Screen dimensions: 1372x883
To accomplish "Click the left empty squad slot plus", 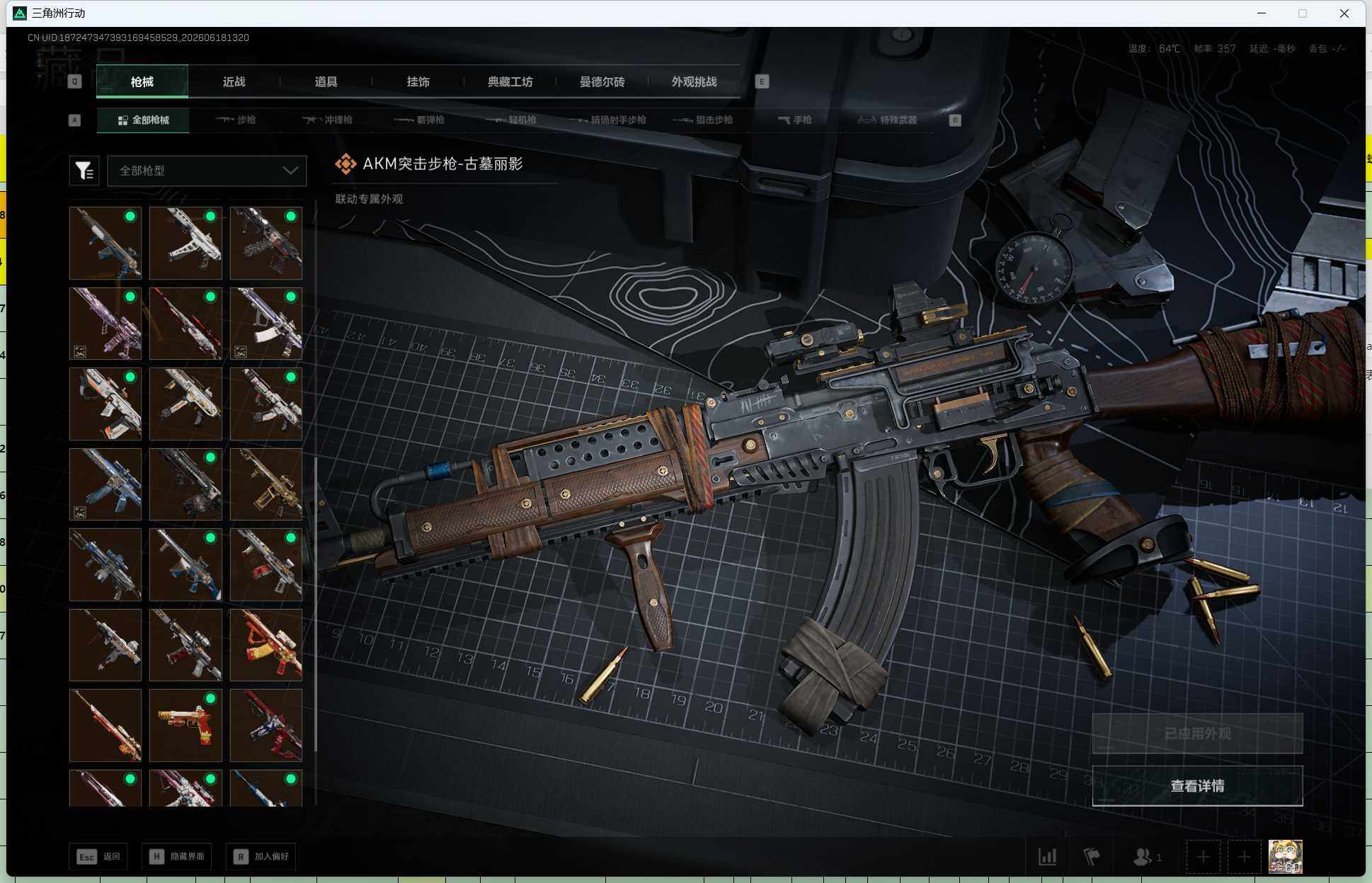I will point(1203,858).
